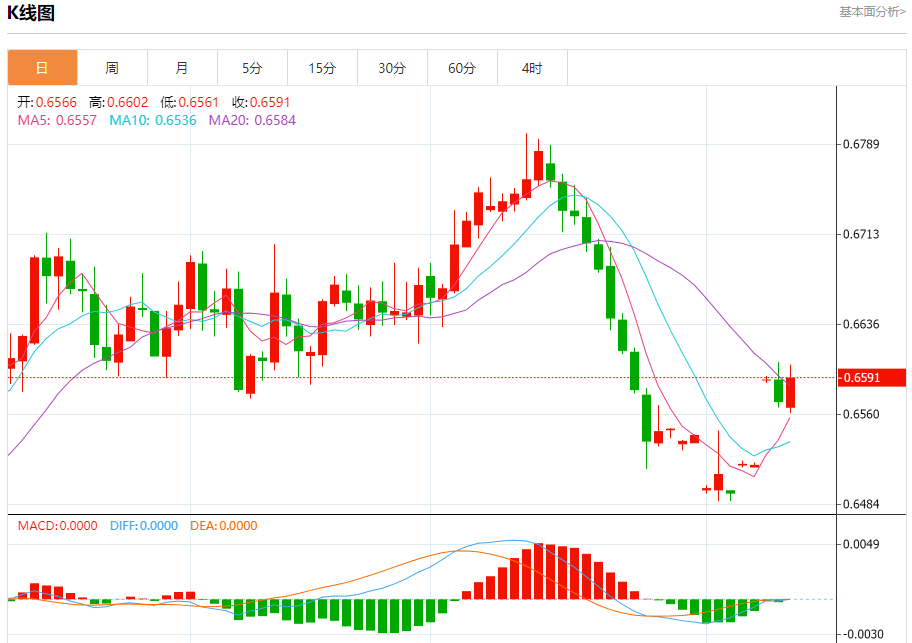912x643 pixels.
Task: Click the MA5: 0.6557 label
Action: click(57, 120)
